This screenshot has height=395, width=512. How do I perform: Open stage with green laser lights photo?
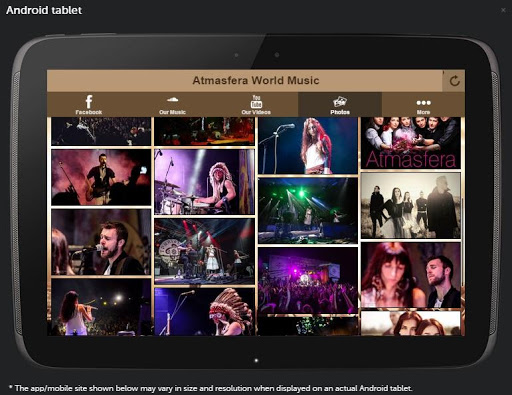[x=308, y=211]
